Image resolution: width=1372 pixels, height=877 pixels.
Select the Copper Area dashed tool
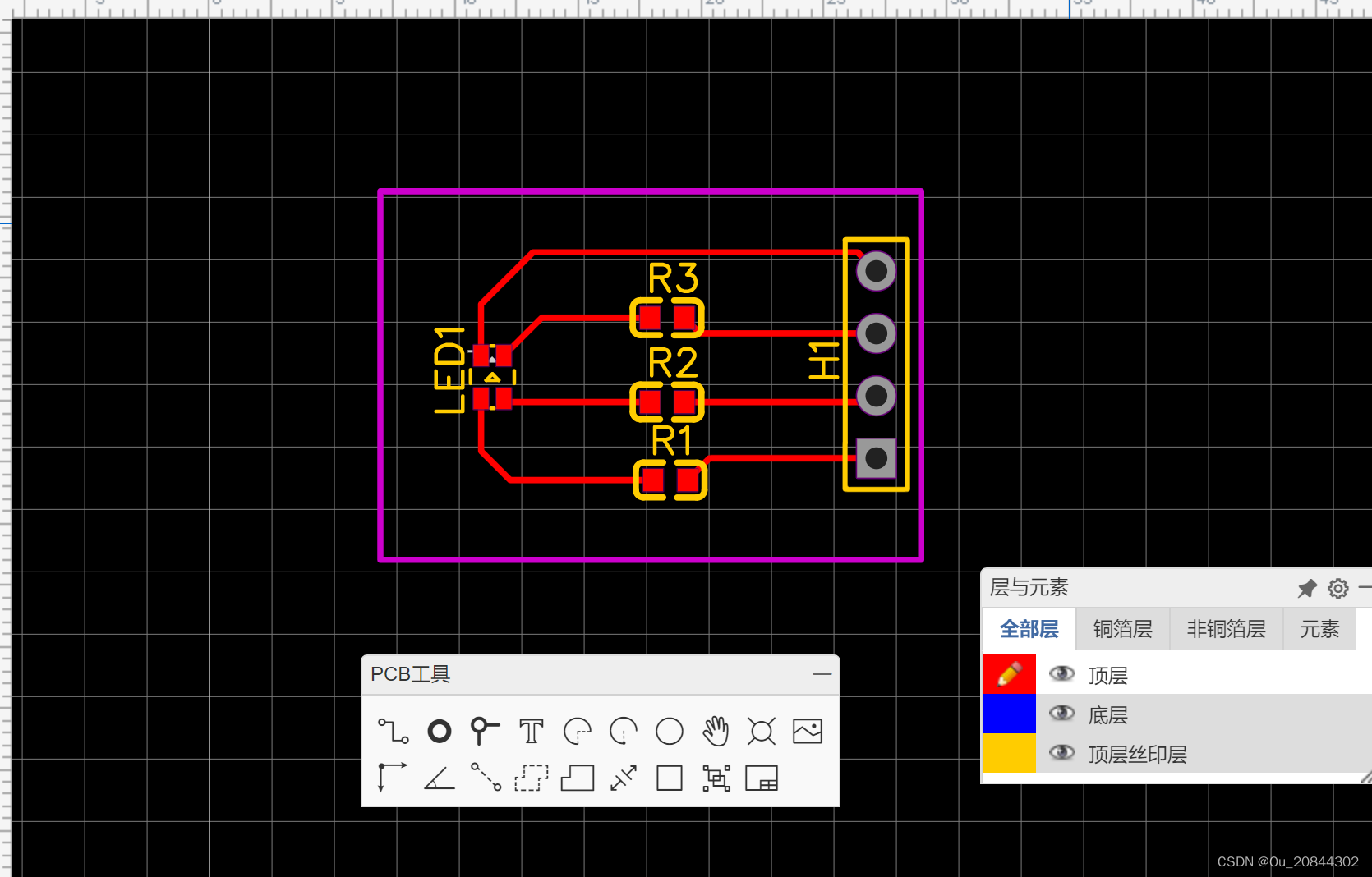pyautogui.click(x=532, y=777)
